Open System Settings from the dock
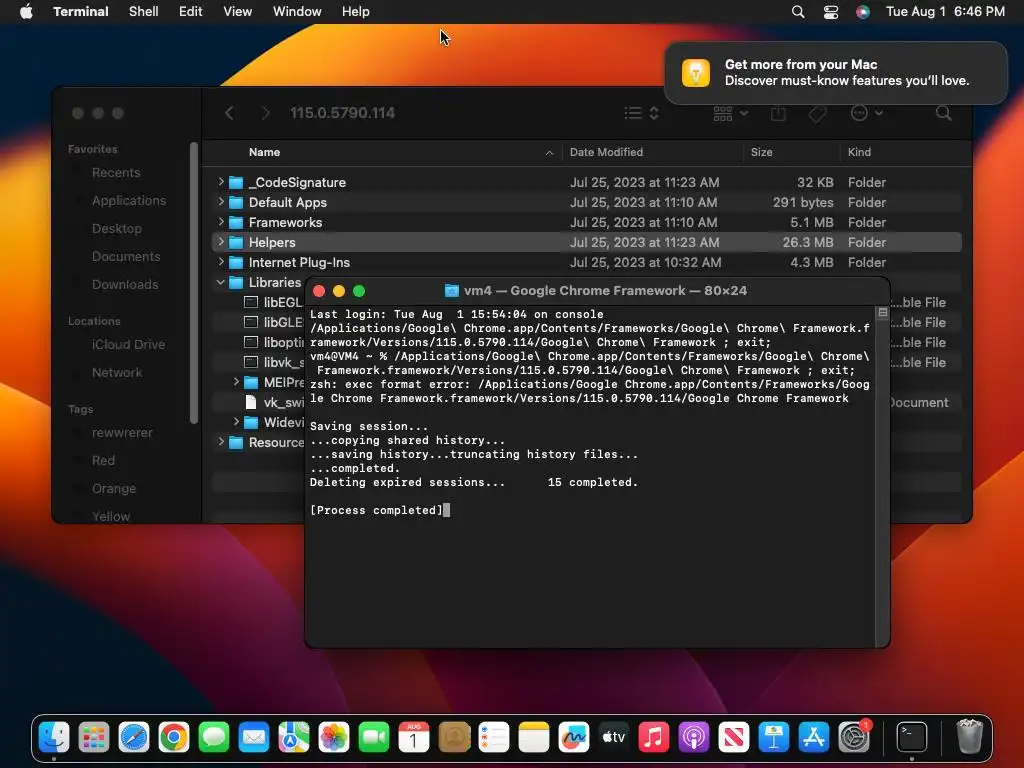Screen dimensions: 1024x768 point(854,737)
